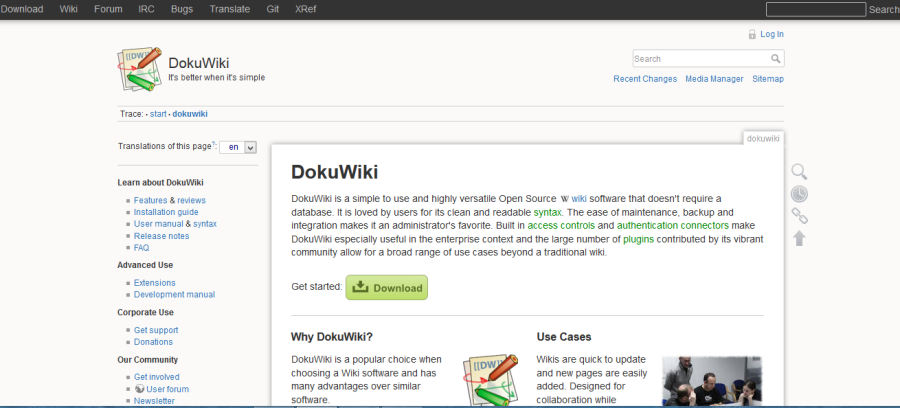
Task: Show backlinks using the chain icon
Action: click(x=800, y=216)
